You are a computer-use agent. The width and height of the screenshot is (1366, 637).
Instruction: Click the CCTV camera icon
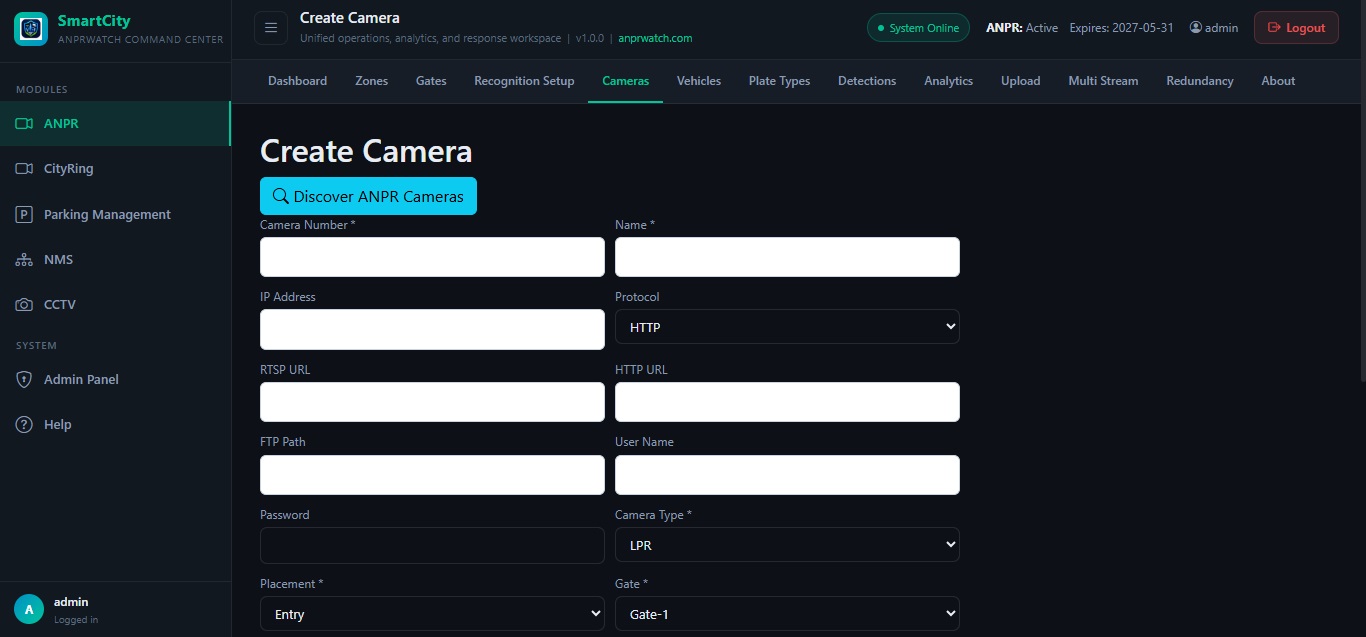point(24,304)
